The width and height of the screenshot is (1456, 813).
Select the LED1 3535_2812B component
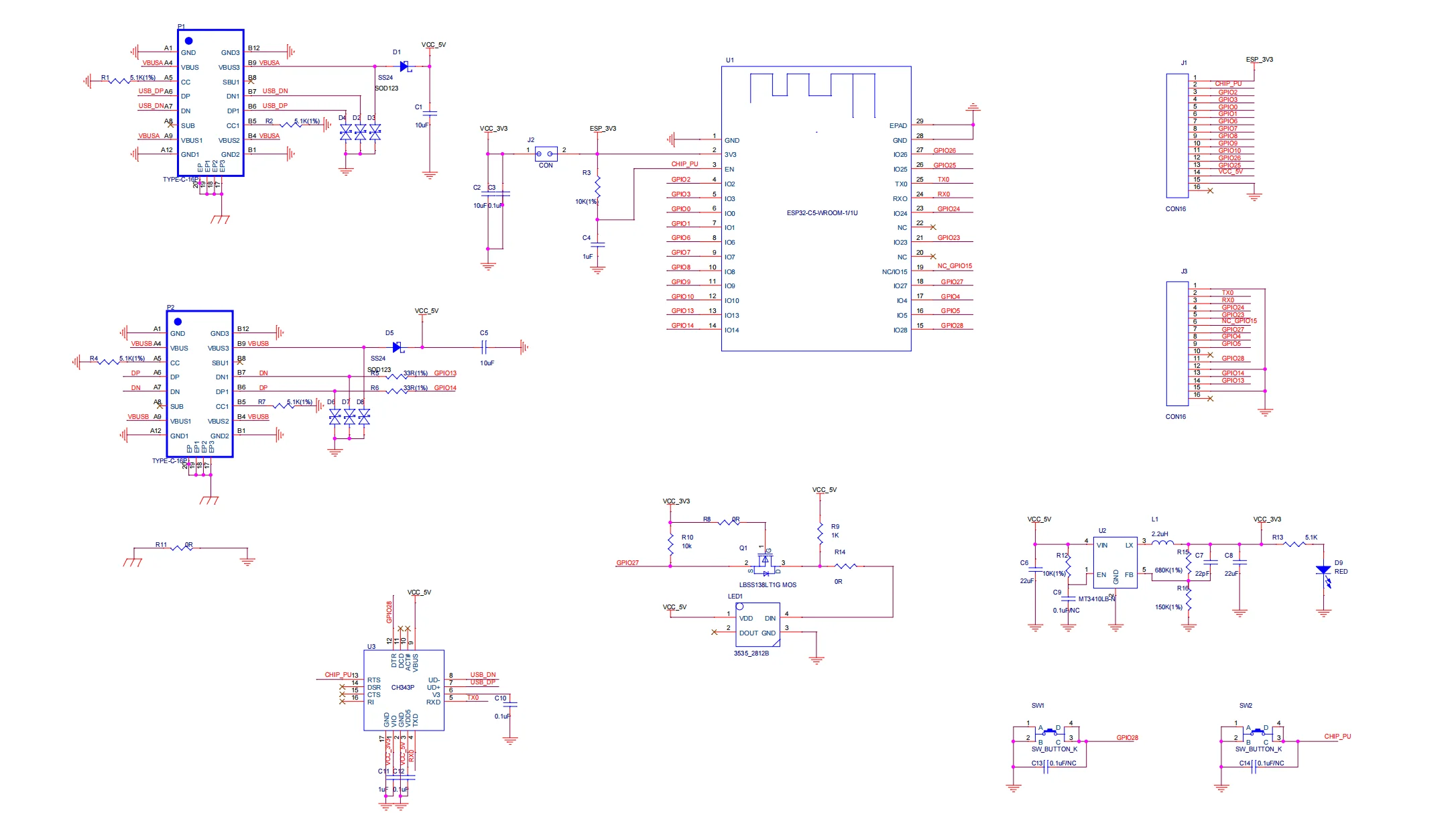757,625
